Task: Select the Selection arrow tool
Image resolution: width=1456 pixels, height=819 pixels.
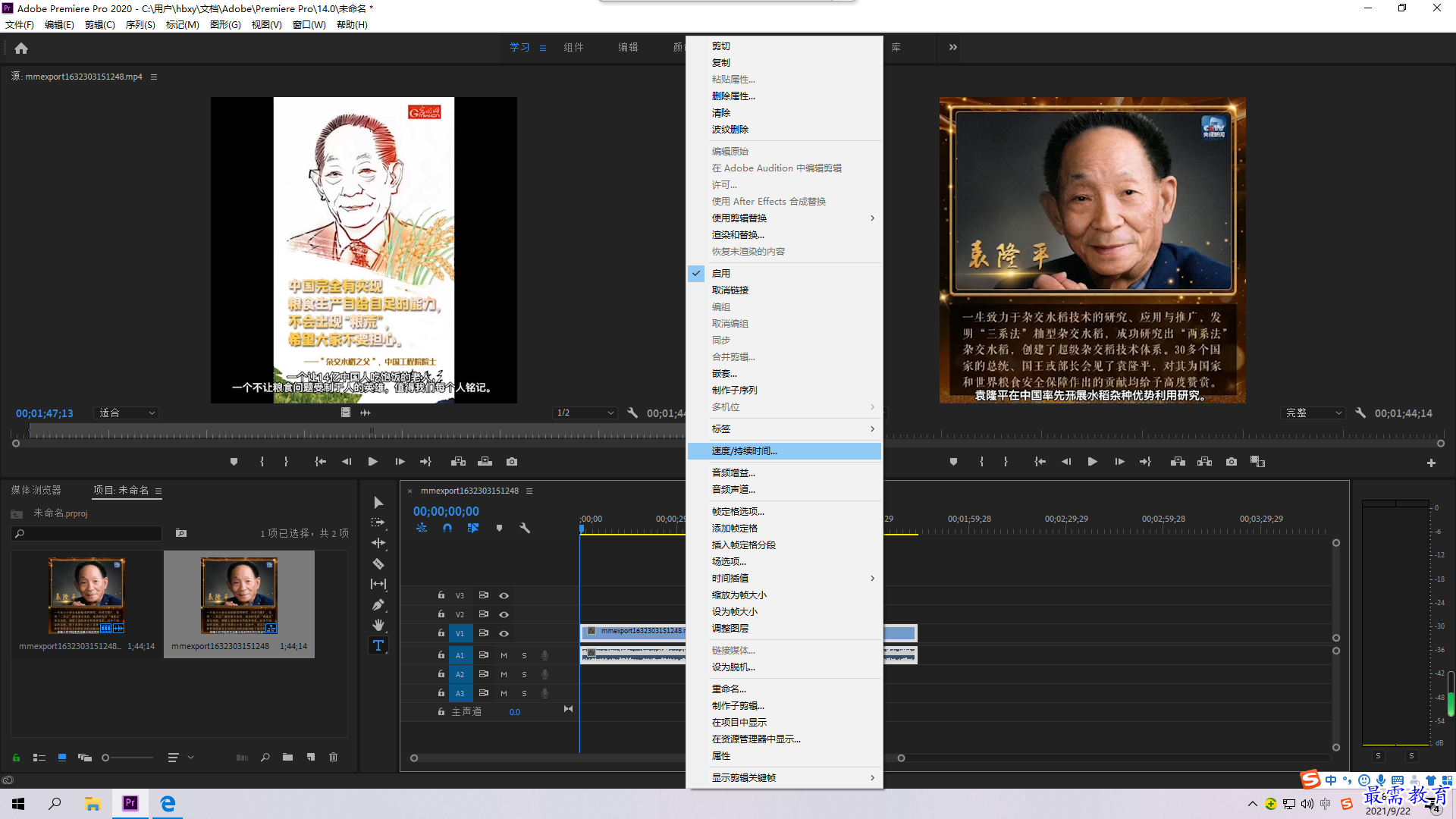Action: [x=378, y=503]
